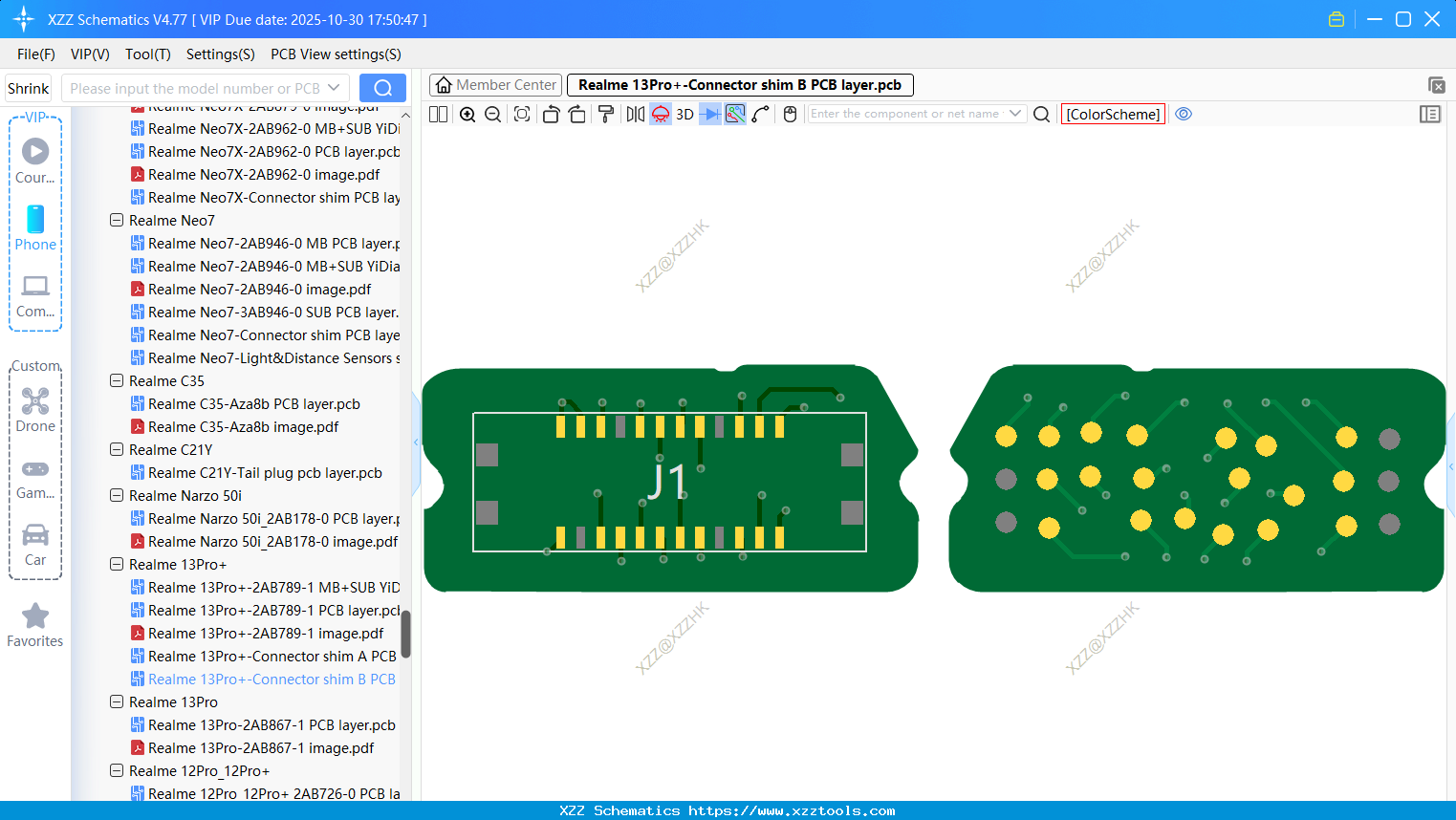Open the ColorScheme button
Screen dimensions: 1456x820
click(x=1113, y=114)
